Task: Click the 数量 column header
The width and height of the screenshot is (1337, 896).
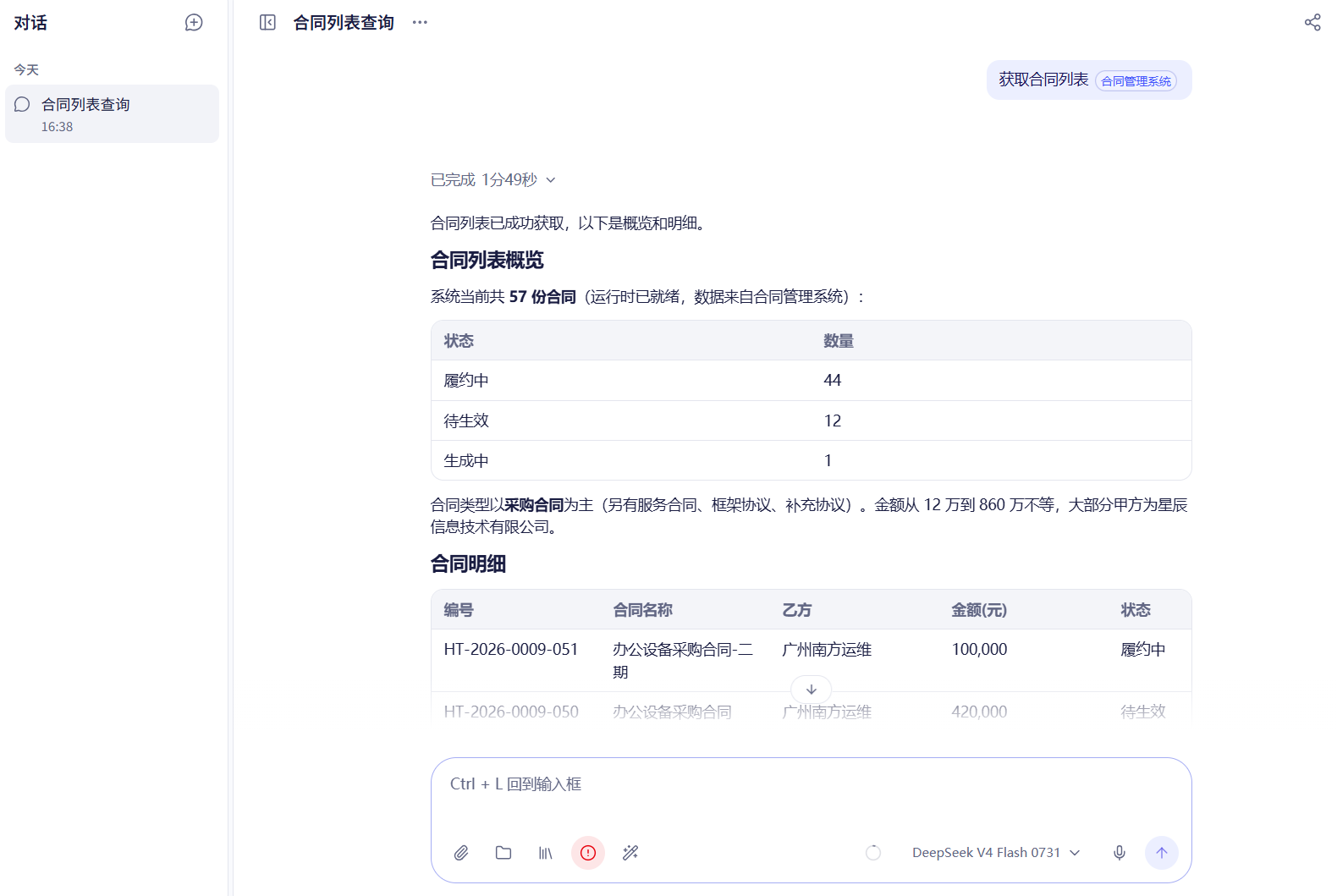Action: click(839, 341)
